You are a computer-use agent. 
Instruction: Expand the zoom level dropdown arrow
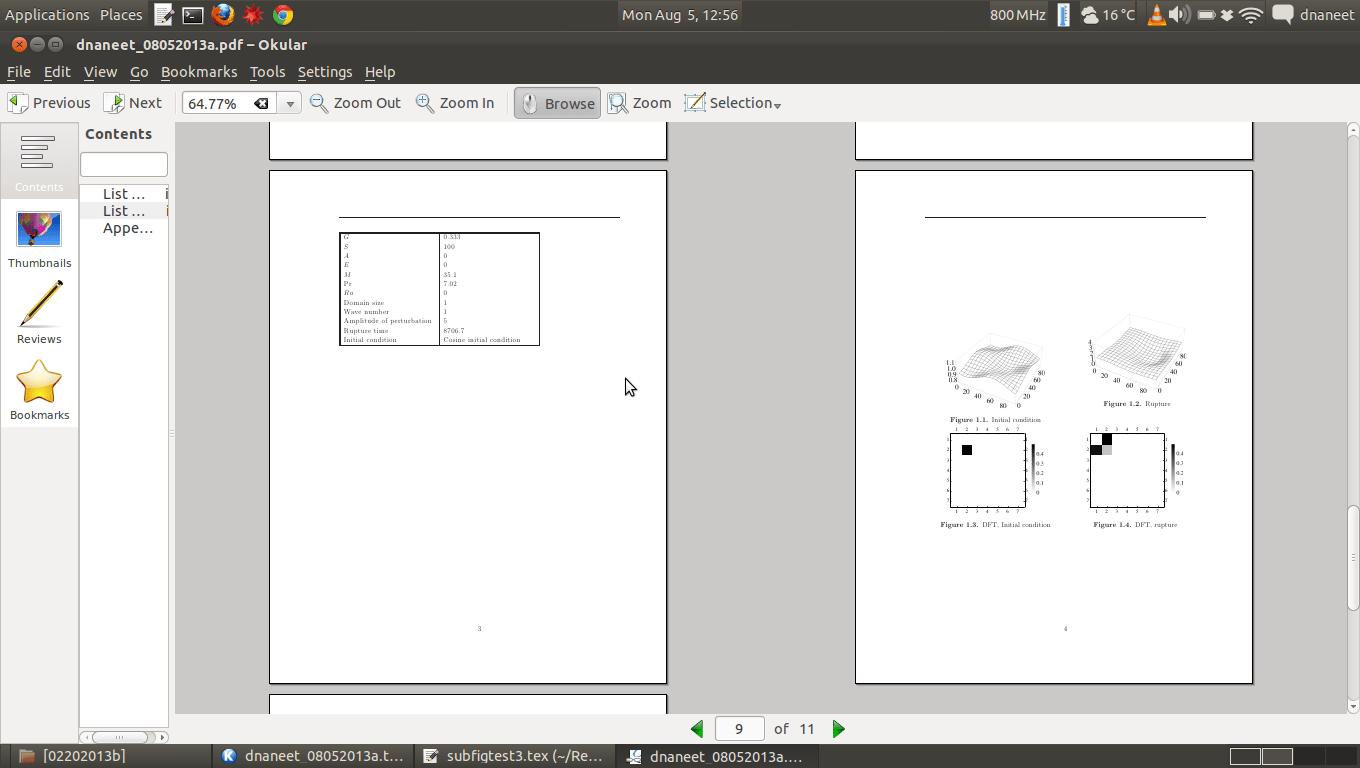(290, 103)
